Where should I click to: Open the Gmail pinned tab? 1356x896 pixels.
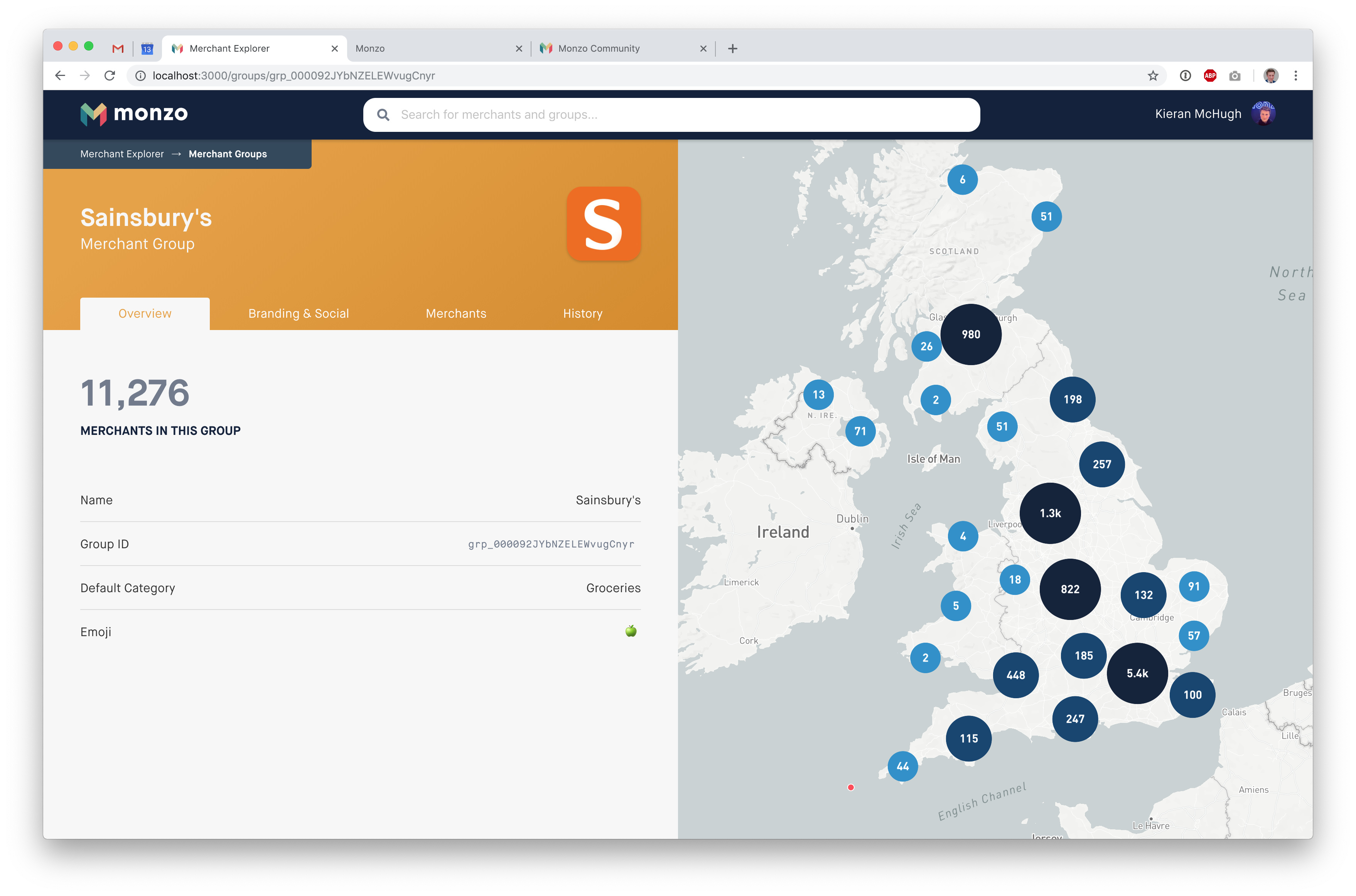click(x=118, y=49)
